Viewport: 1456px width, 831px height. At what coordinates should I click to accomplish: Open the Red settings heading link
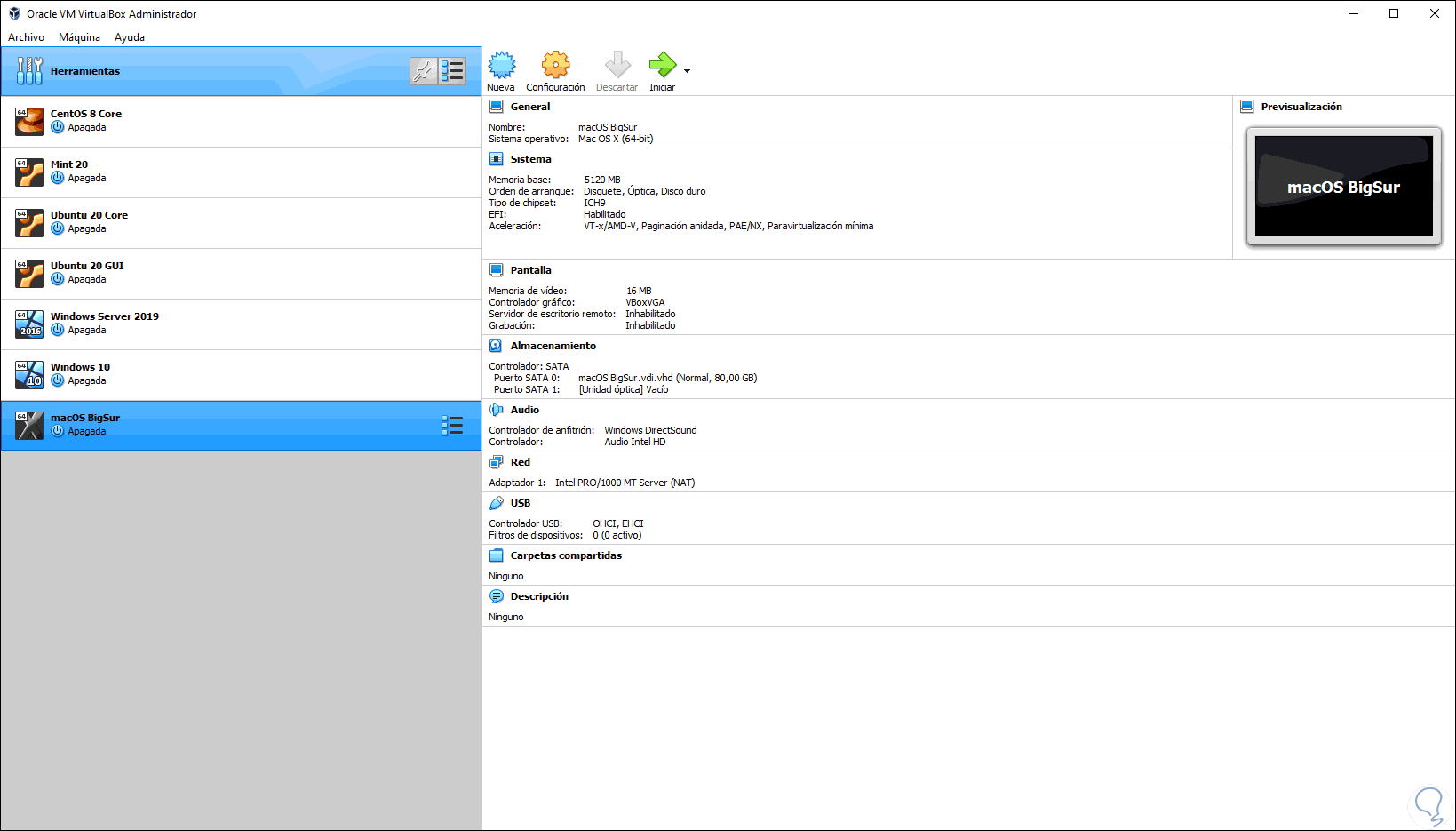click(x=521, y=462)
